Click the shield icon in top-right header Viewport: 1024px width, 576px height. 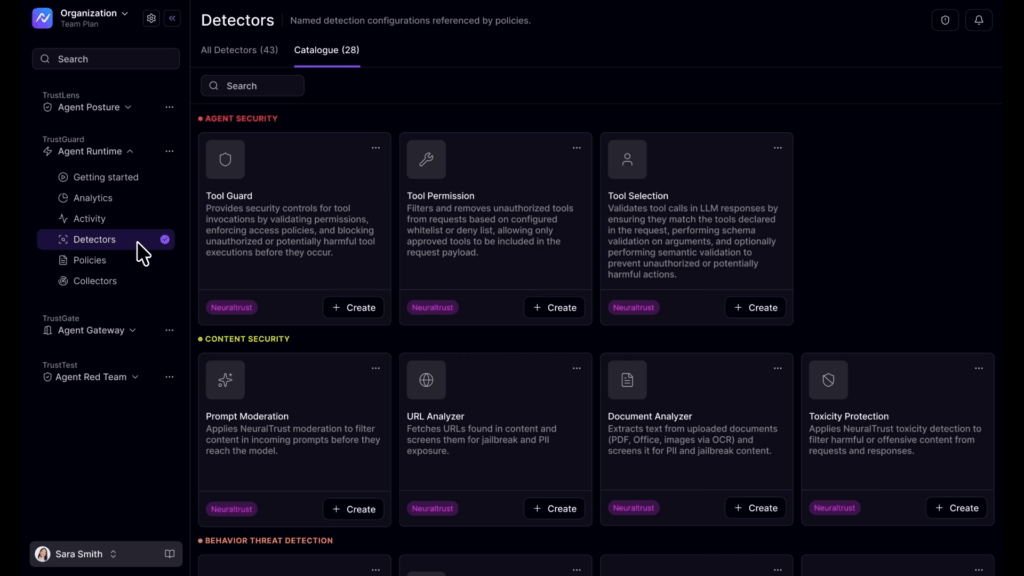pos(945,20)
